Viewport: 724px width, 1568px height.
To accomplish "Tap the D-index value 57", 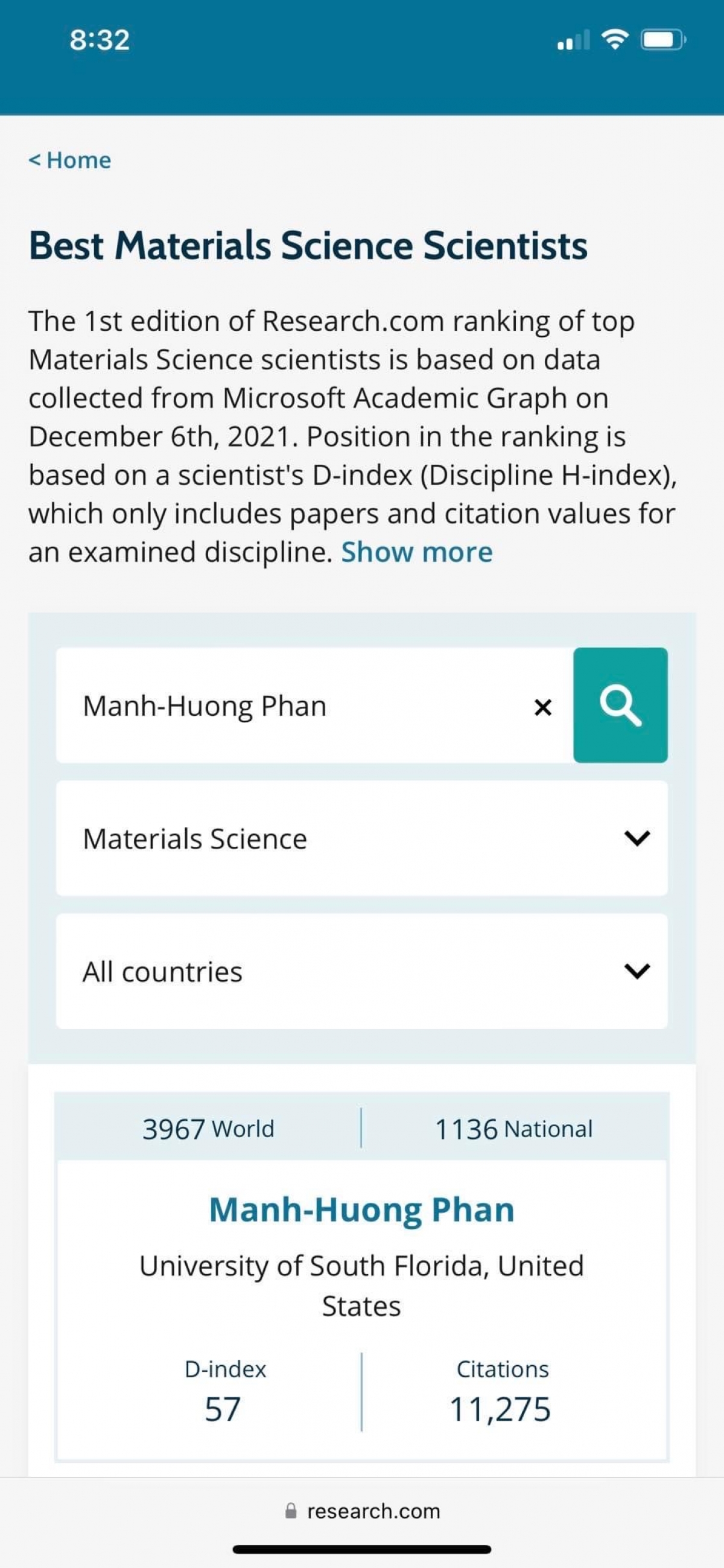I will point(223,1409).
